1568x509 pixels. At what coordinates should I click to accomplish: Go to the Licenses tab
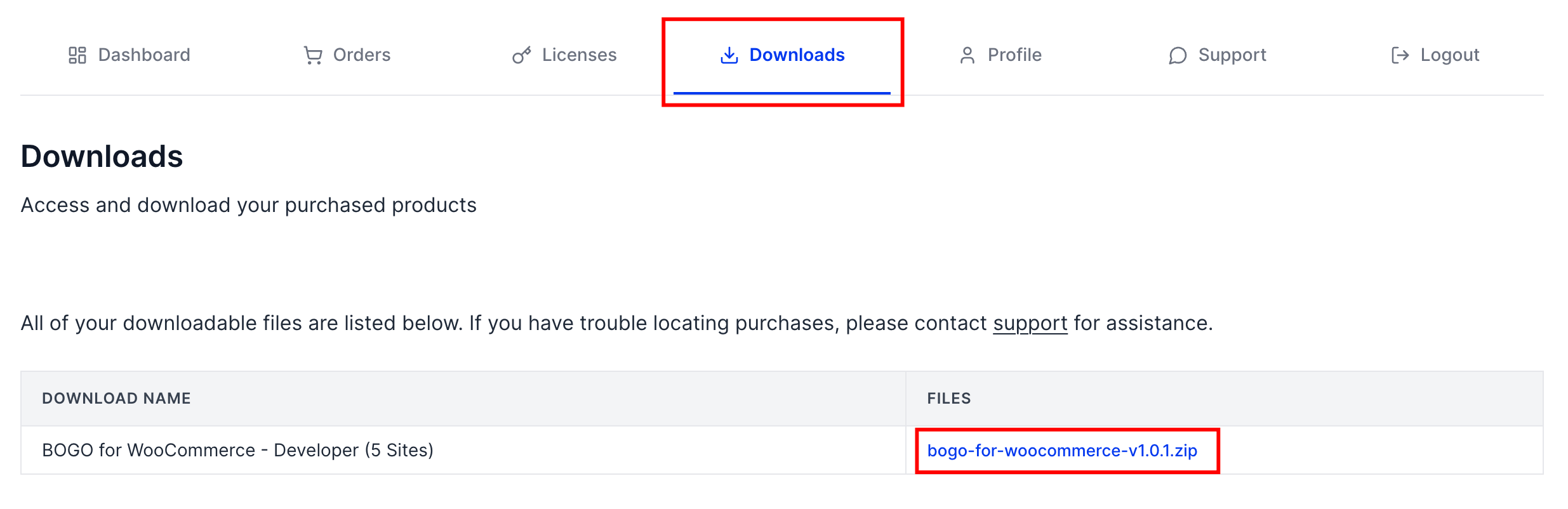564,55
